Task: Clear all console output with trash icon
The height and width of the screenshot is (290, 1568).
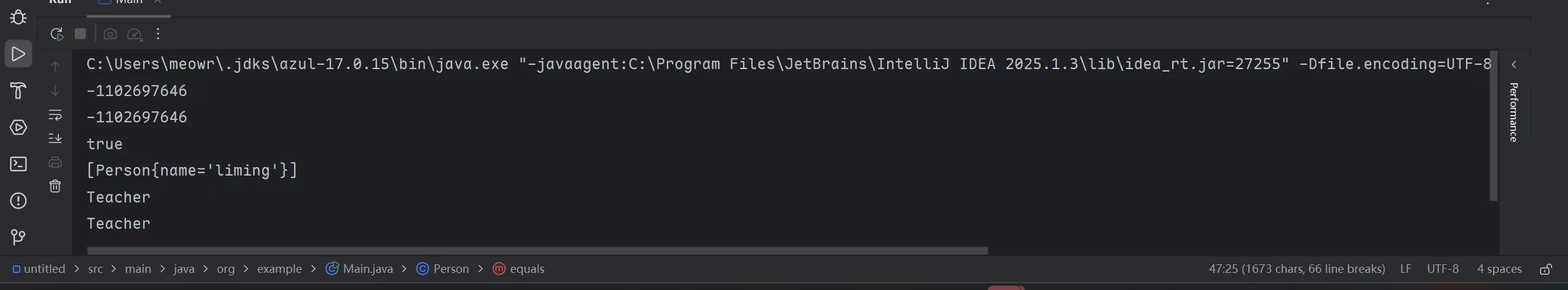Action: pos(55,186)
